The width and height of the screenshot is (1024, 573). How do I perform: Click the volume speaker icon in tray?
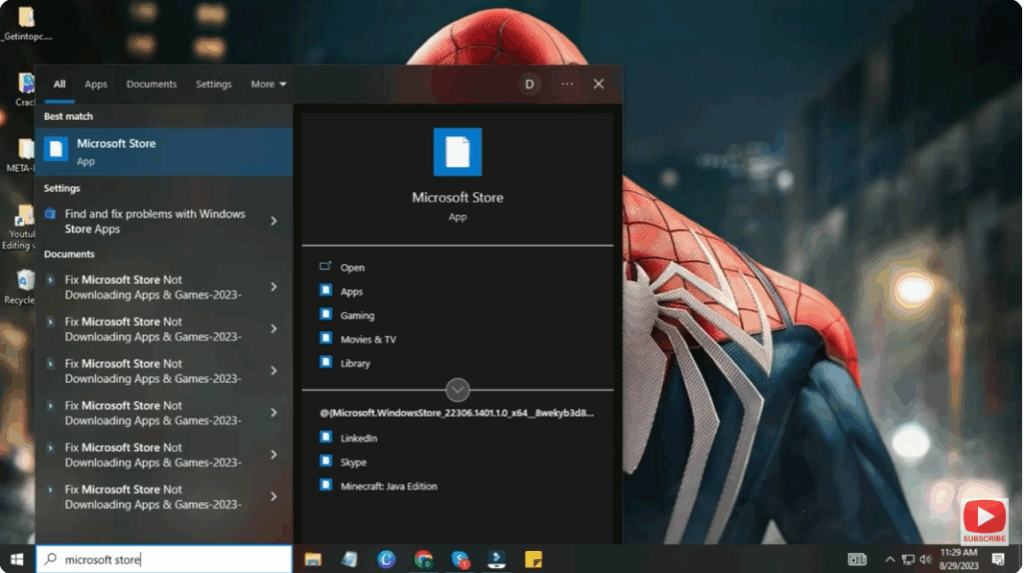pos(925,559)
